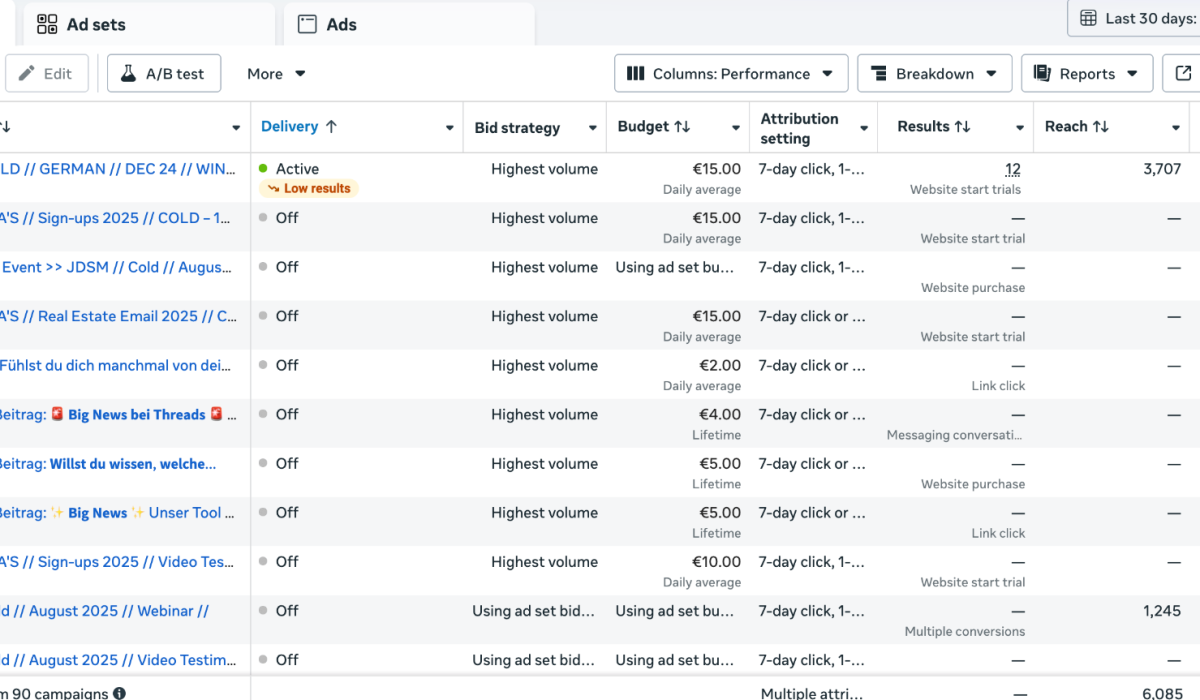1200x700 pixels.
Task: Open the Reports dropdown menu
Action: point(1086,74)
